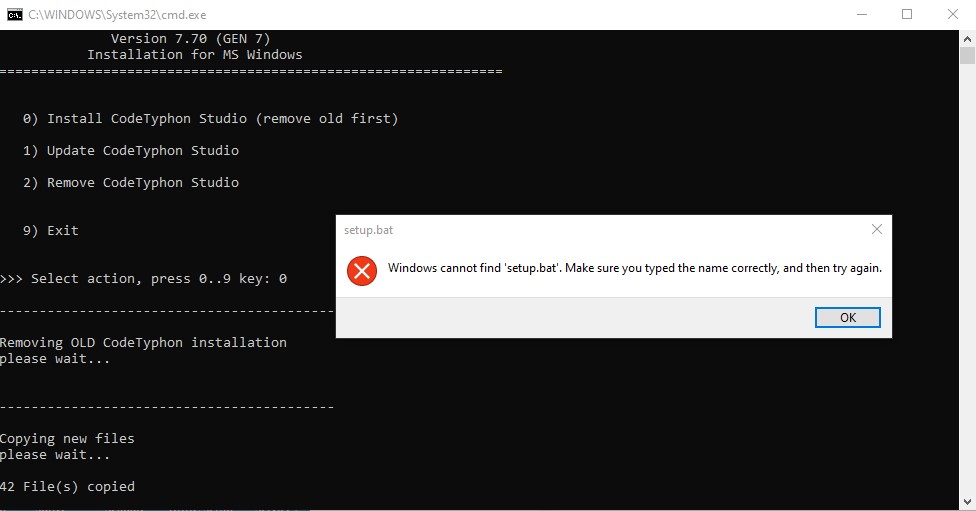
Task: Maximize the cmd.exe console window
Action: 907,14
